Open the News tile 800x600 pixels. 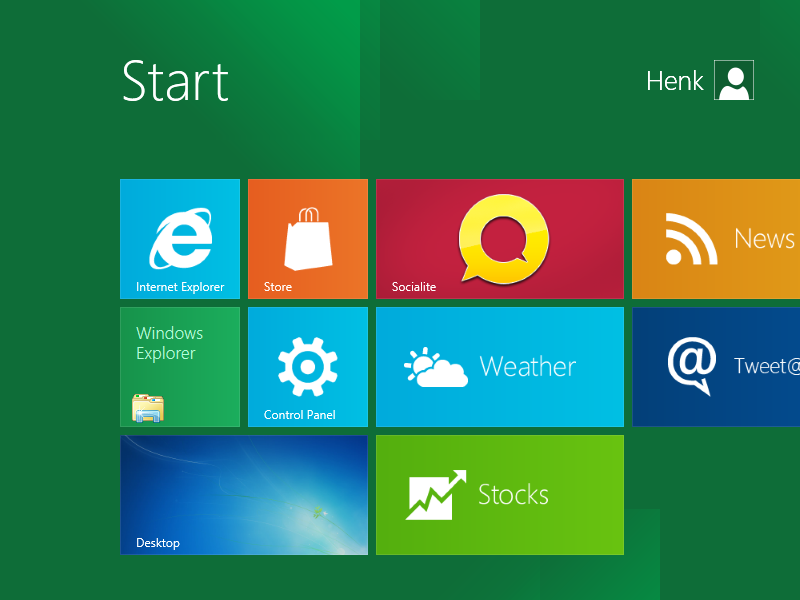(x=715, y=239)
